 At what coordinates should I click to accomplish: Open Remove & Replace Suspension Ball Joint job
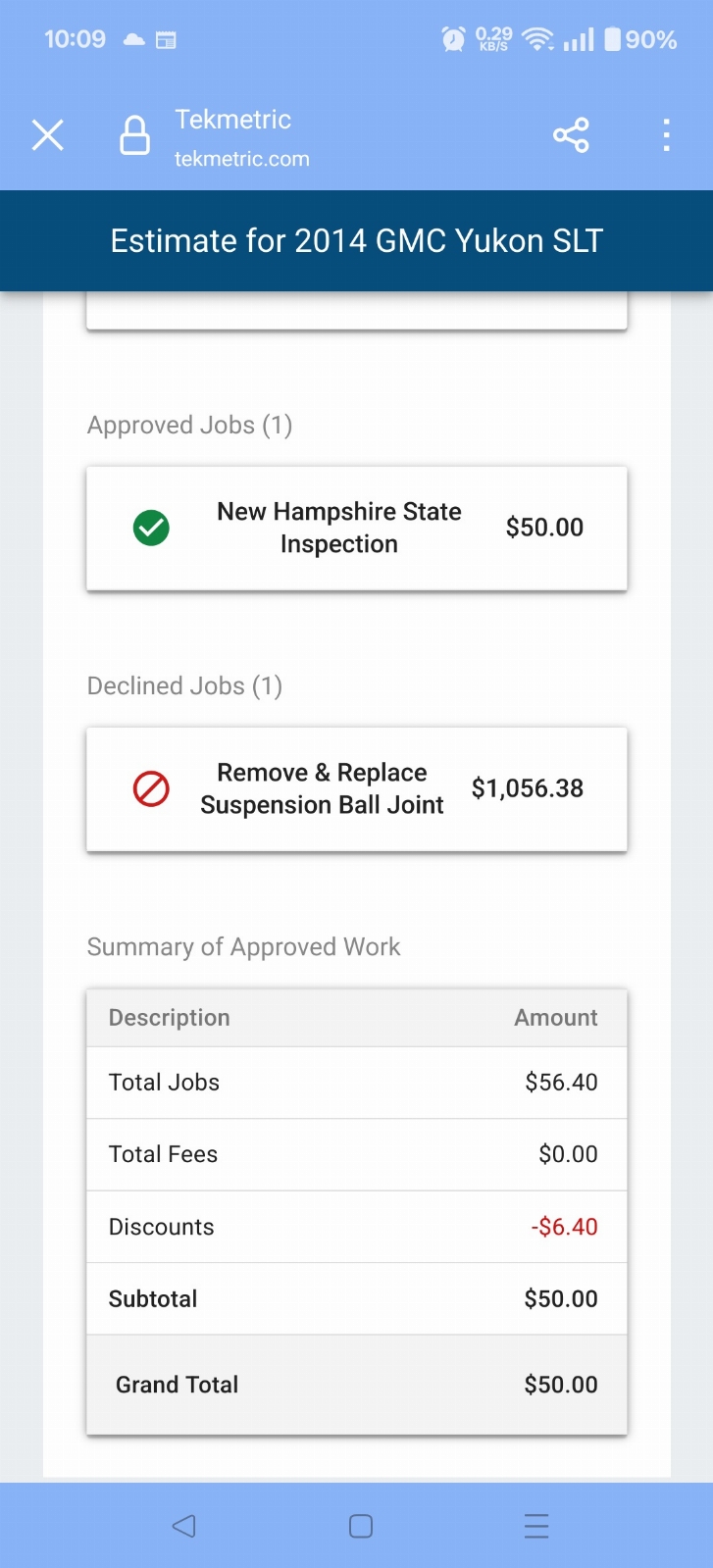357,789
